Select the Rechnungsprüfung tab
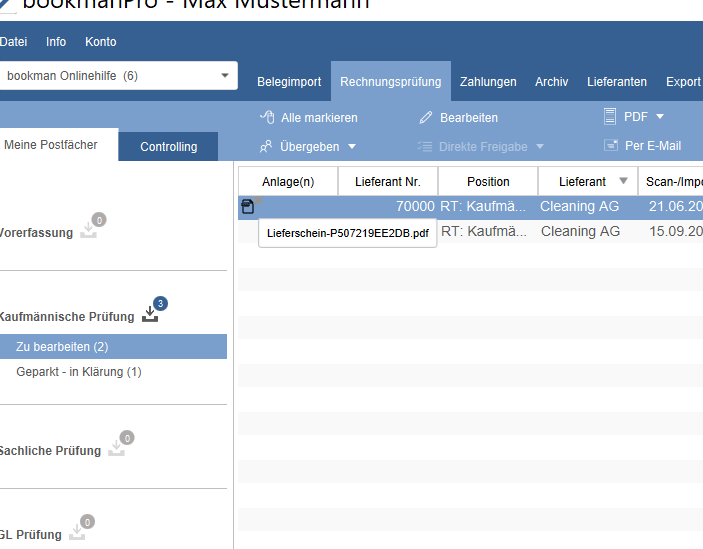 [391, 82]
